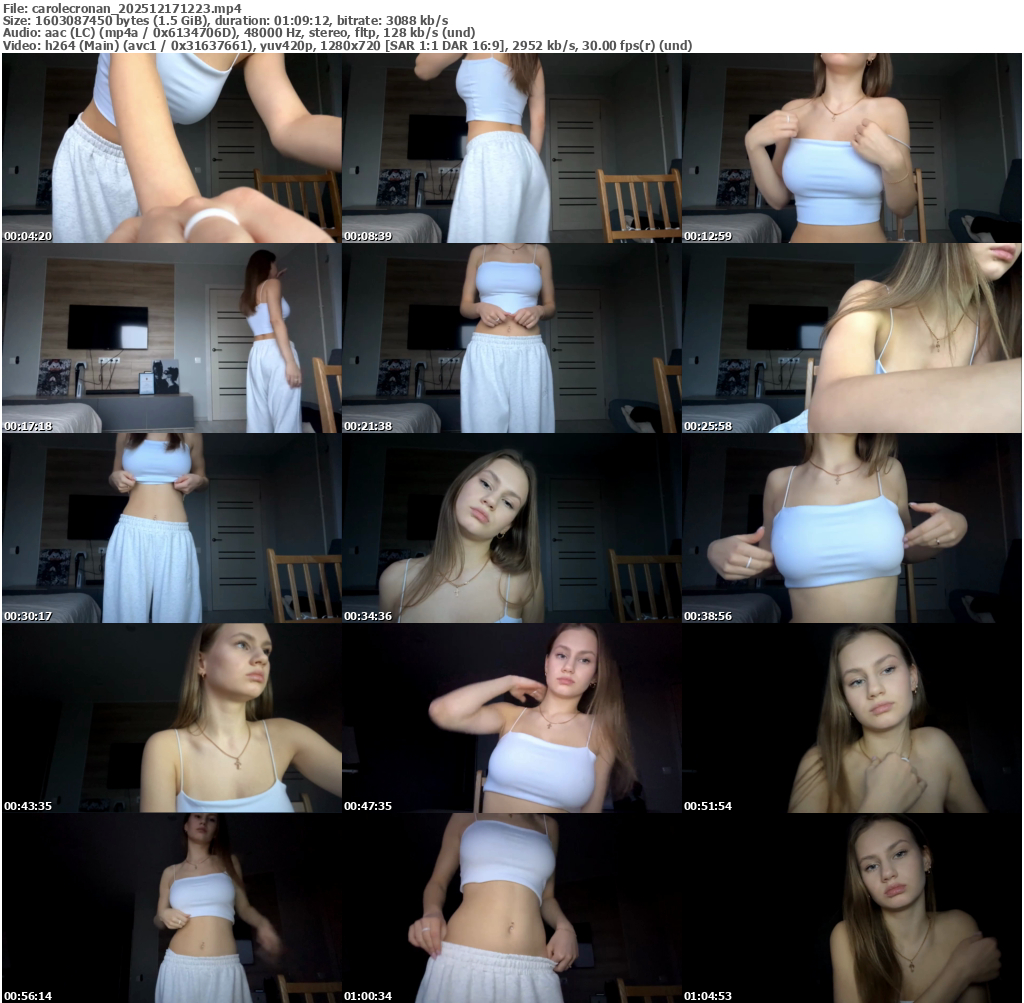
Task: Choose the thumbnail stamped 00:25:58
Action: (x=852, y=338)
